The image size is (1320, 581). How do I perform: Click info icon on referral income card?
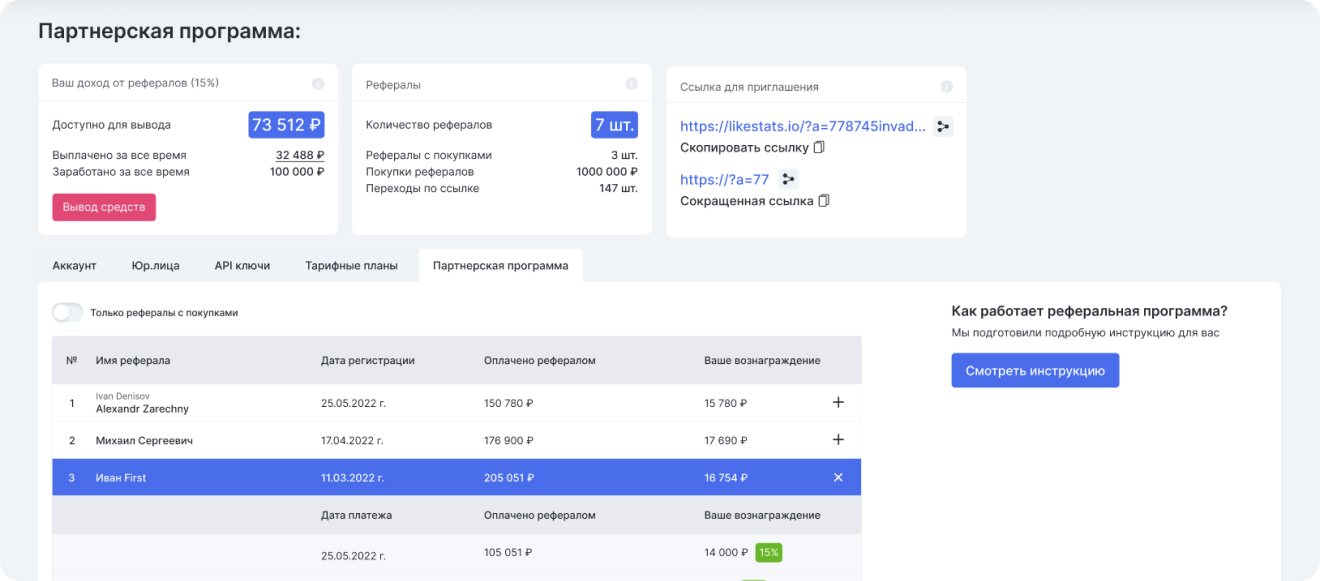click(x=318, y=84)
